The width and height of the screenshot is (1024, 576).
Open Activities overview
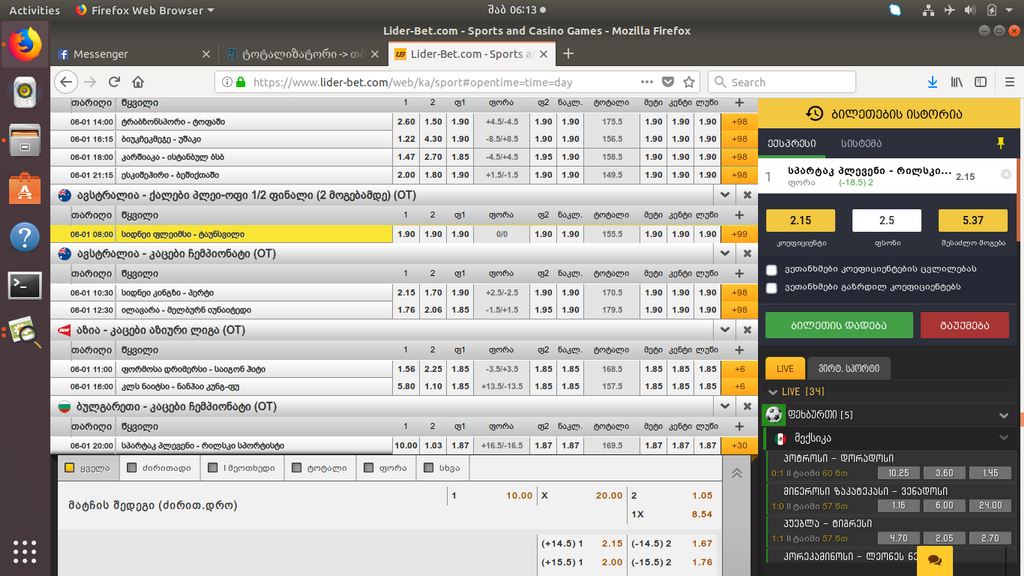pyautogui.click(x=34, y=10)
